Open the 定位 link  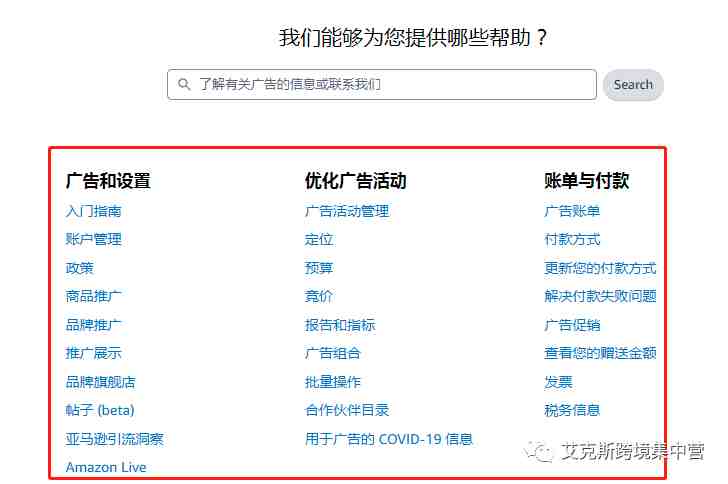tap(319, 240)
